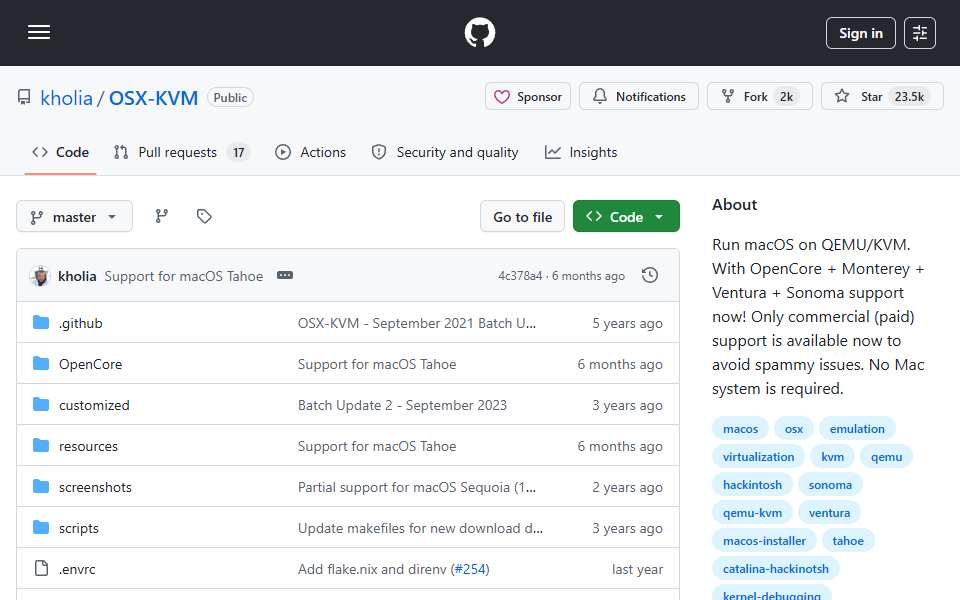Open the emulation topic tag
Image resolution: width=960 pixels, height=600 pixels.
tap(857, 429)
